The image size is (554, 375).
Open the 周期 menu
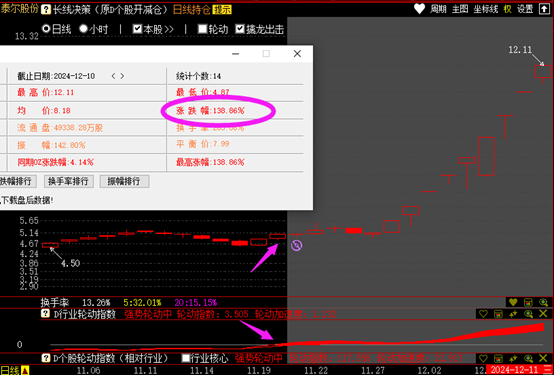438,9
